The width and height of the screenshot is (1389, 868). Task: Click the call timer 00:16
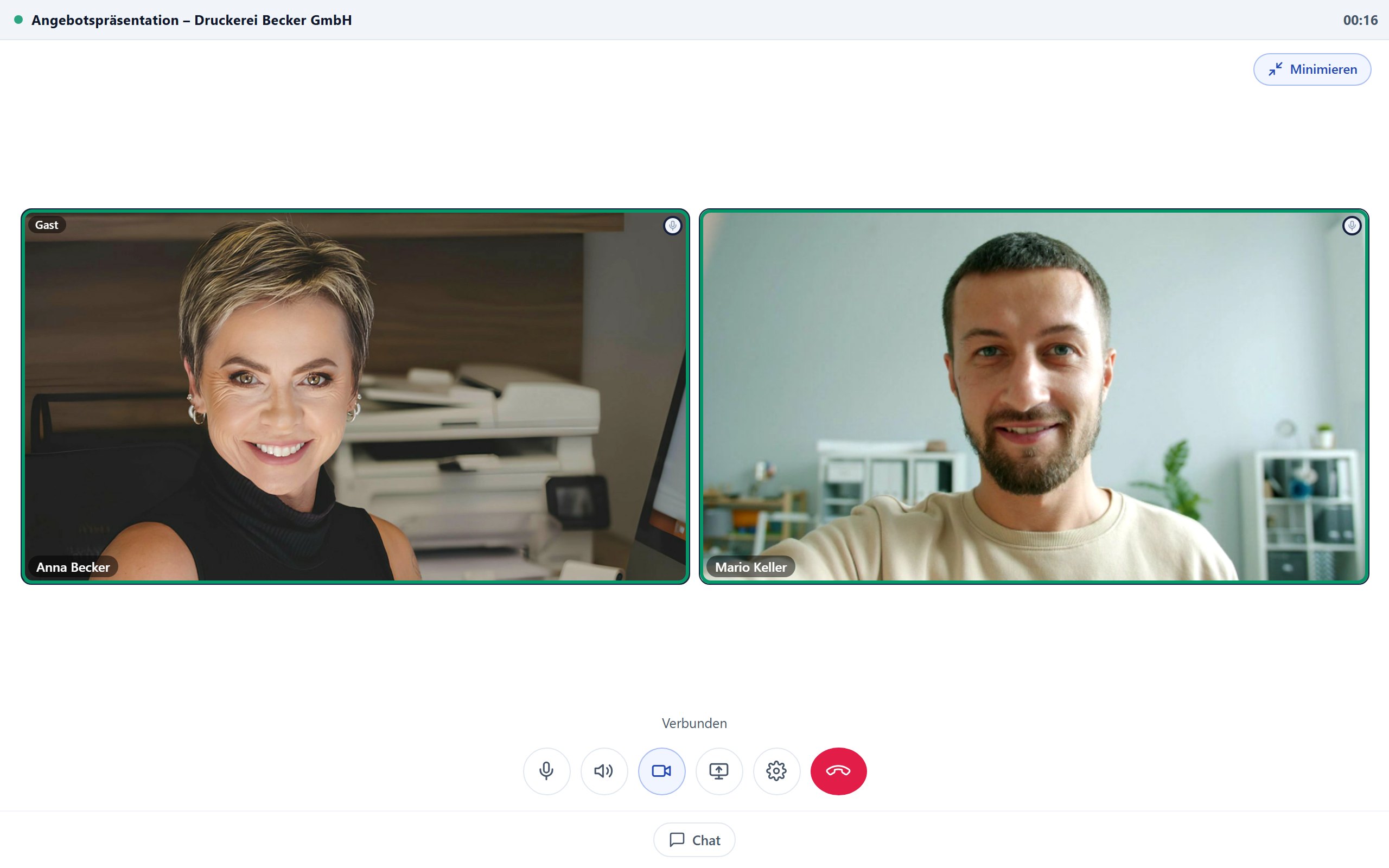pos(1360,20)
